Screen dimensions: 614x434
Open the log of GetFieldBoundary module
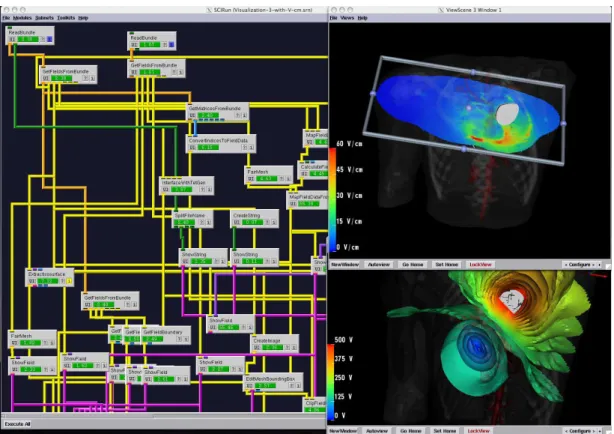coord(186,339)
